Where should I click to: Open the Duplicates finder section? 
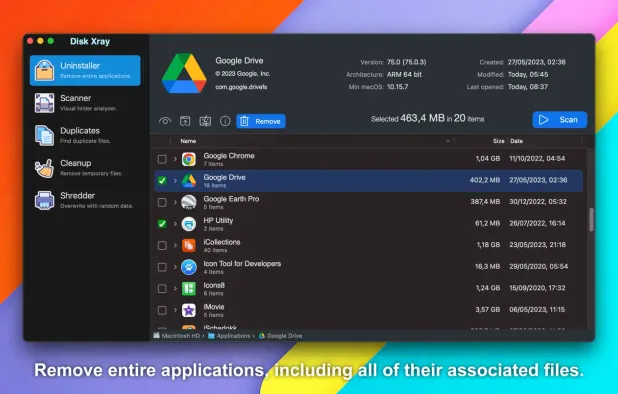(85, 135)
